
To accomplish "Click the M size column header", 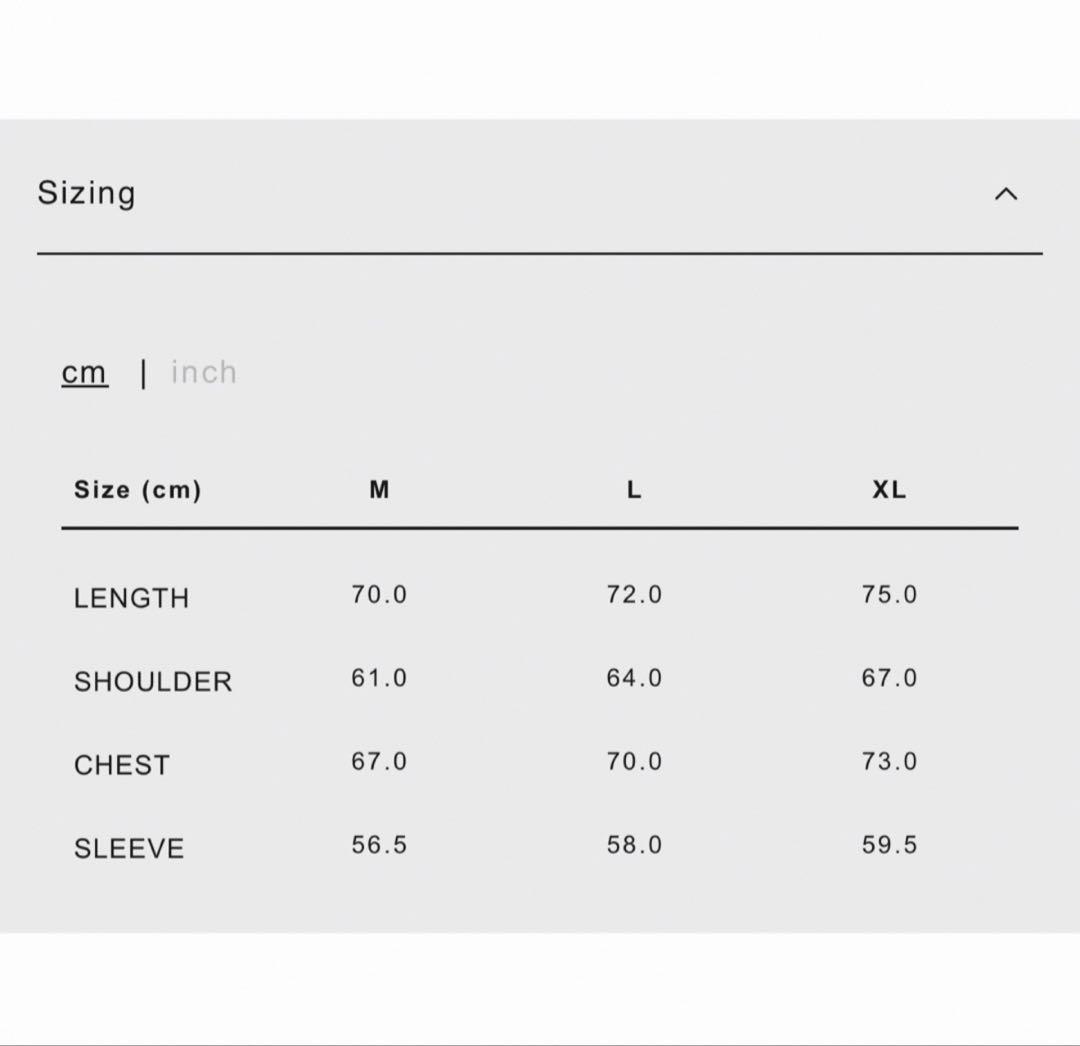I will tap(379, 490).
